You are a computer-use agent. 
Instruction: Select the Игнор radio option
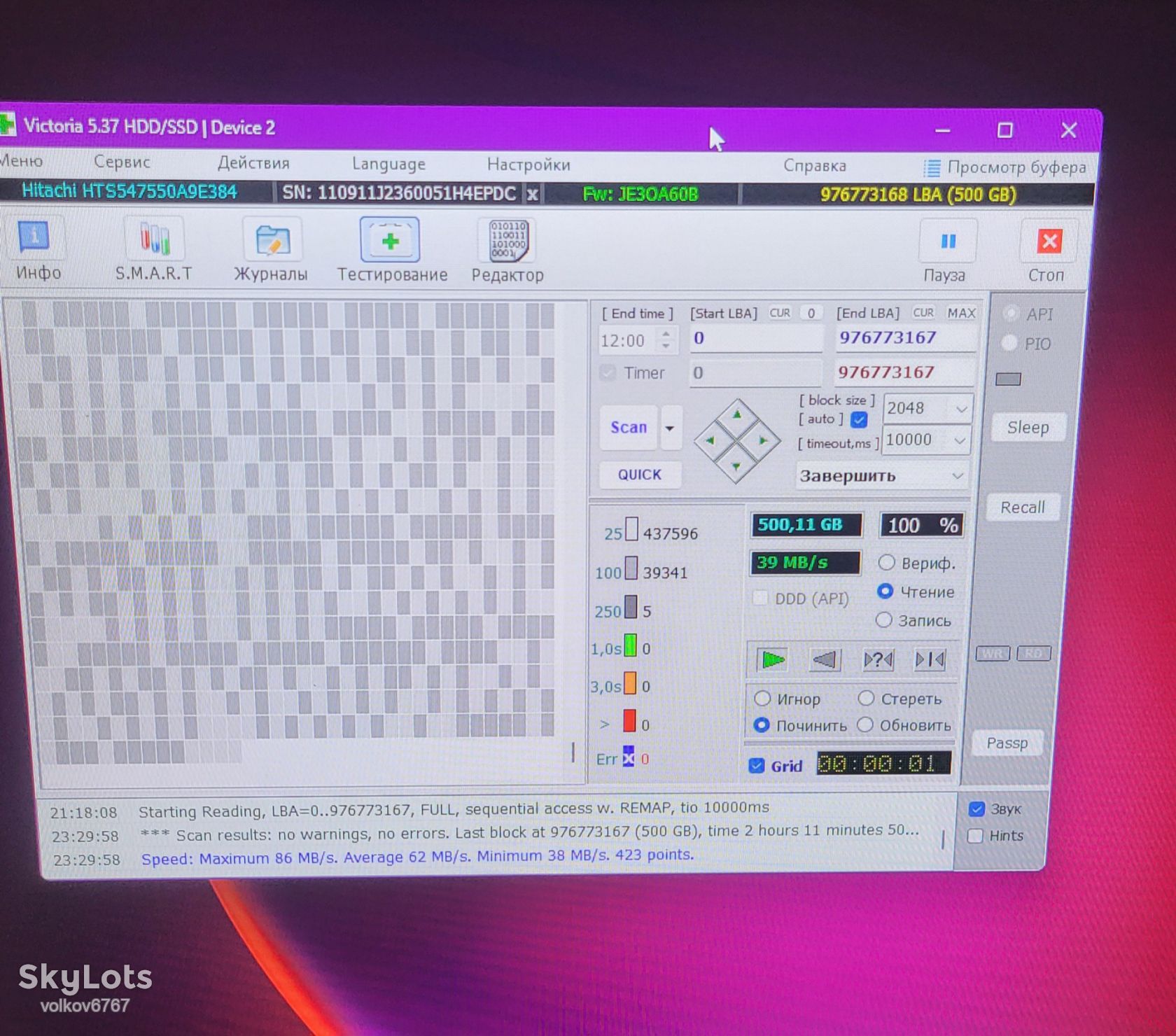pyautogui.click(x=762, y=699)
